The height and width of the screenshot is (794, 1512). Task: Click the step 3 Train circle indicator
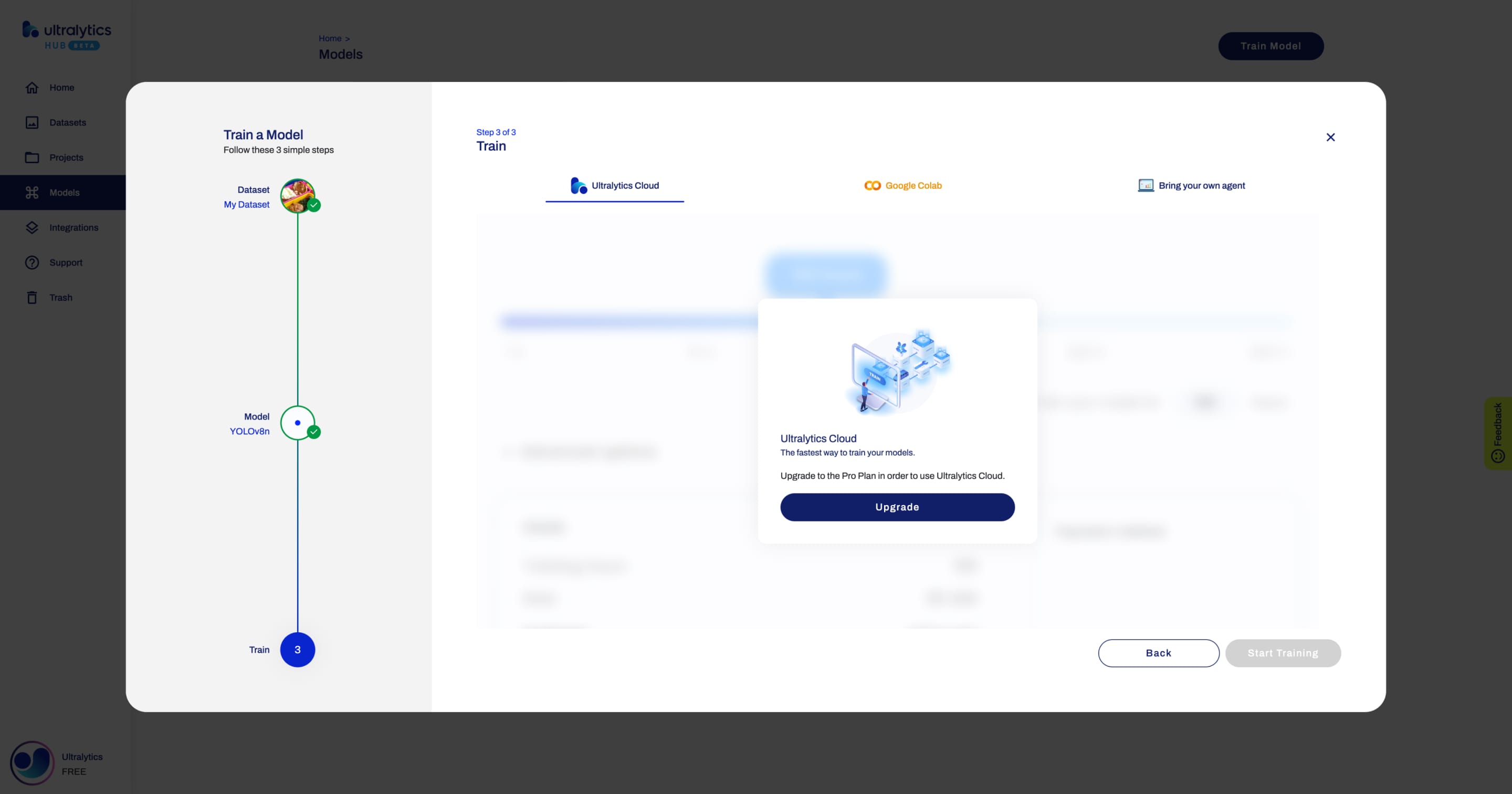click(x=298, y=650)
